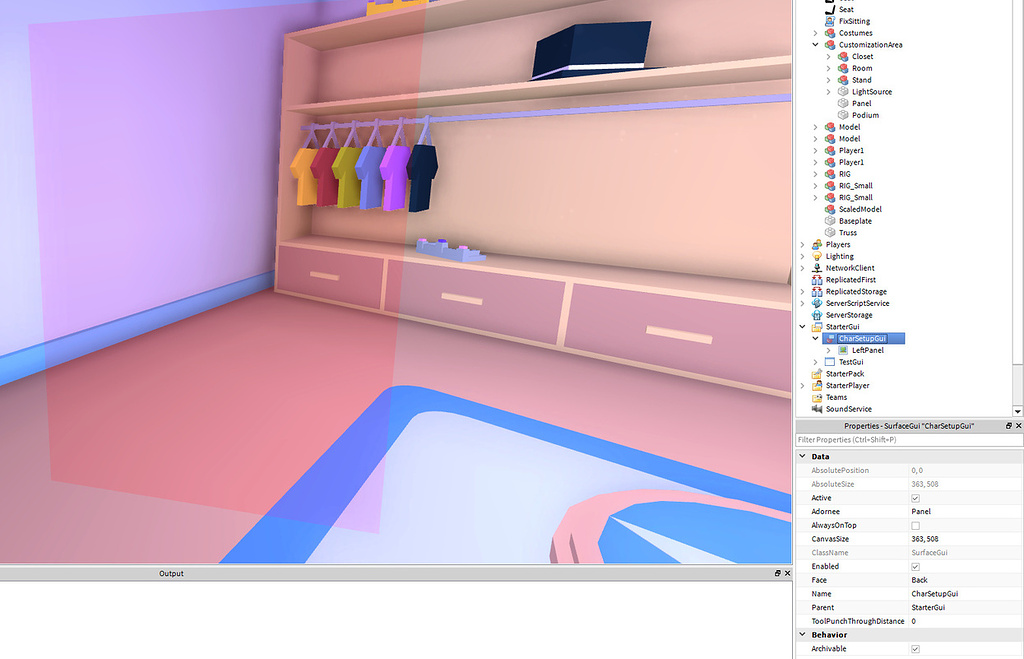
Task: Select the Stand model icon
Action: 843,80
